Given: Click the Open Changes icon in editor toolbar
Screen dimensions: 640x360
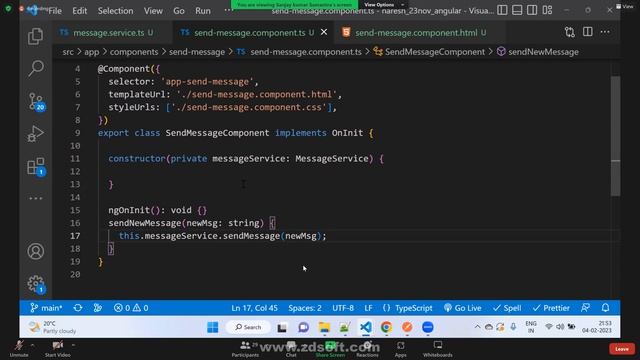Looking at the screenshot, I should 570,32.
